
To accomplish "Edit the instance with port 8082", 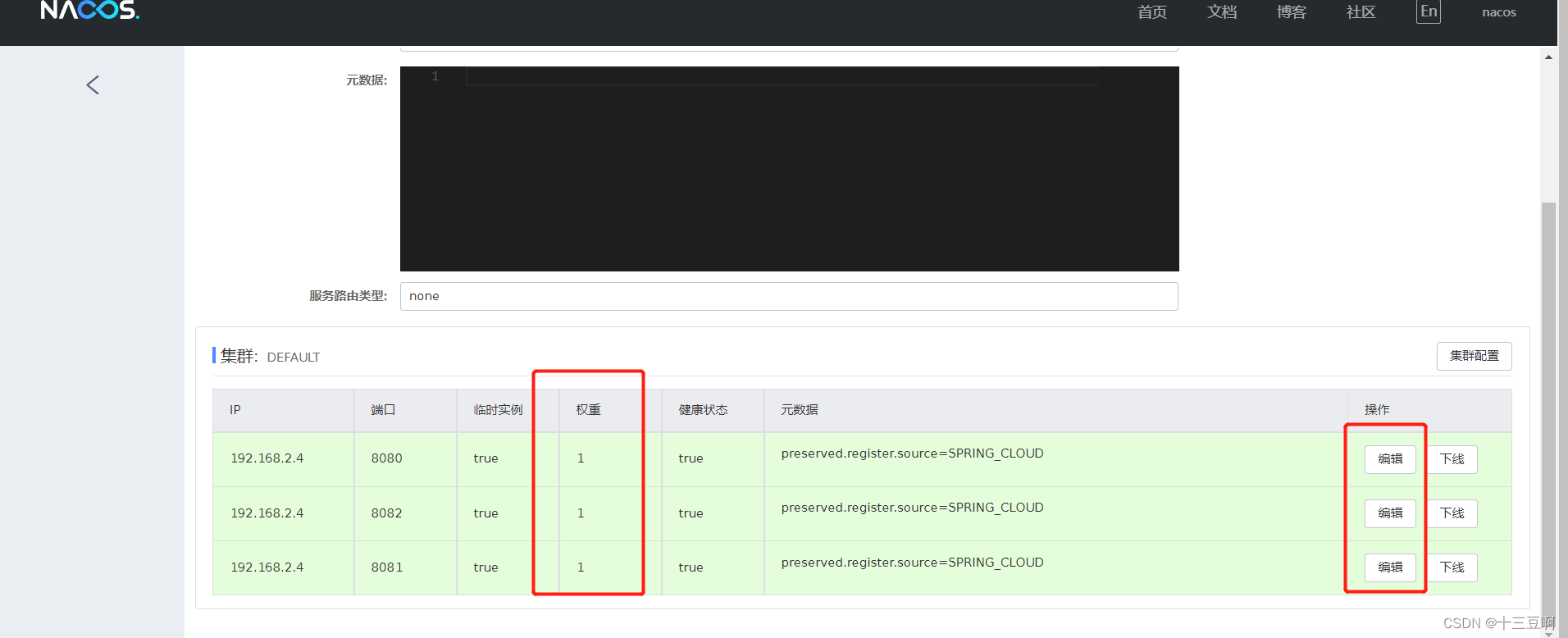I will click(1390, 513).
